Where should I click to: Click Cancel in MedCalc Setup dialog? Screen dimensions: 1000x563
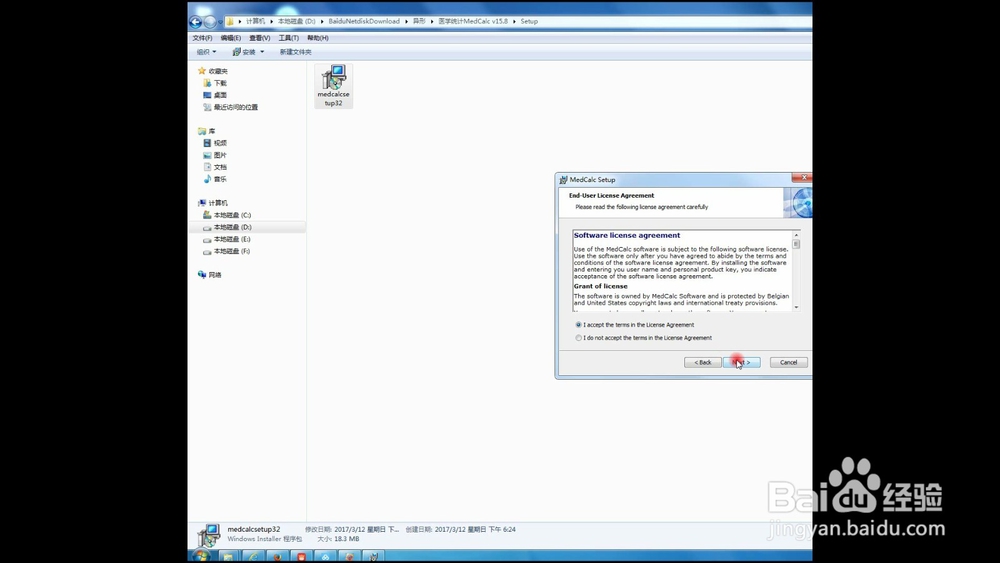click(789, 362)
